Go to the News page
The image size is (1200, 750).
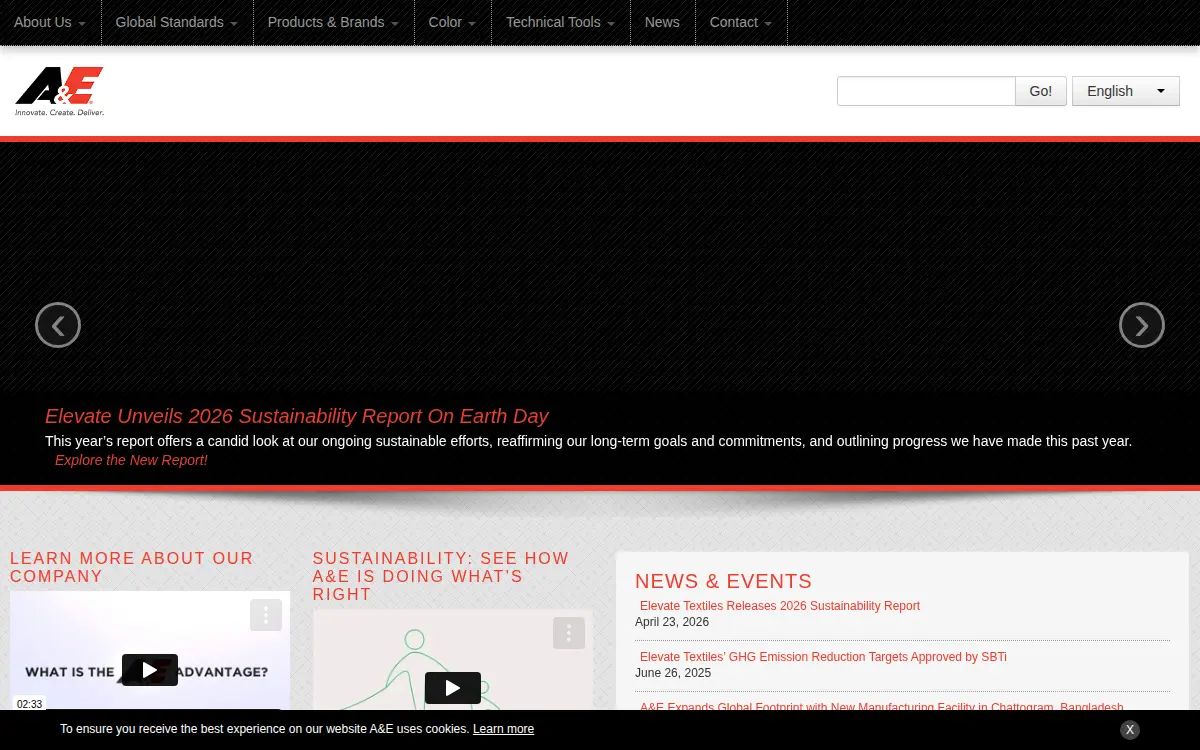(662, 22)
